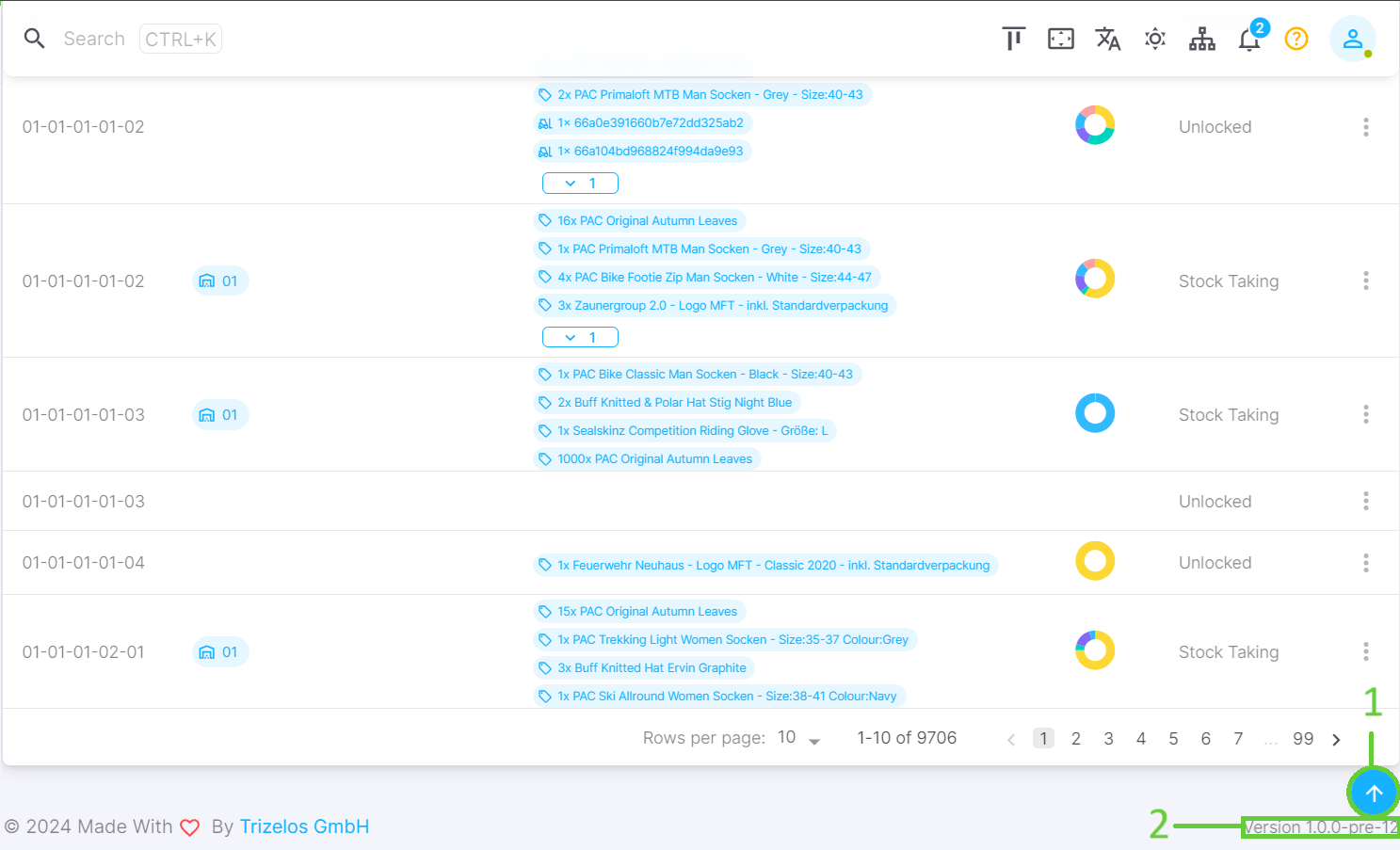The height and width of the screenshot is (850, 1400).
Task: Click donut chart in Unlocked 01-01-01-01-02 row
Action: [x=1095, y=125]
